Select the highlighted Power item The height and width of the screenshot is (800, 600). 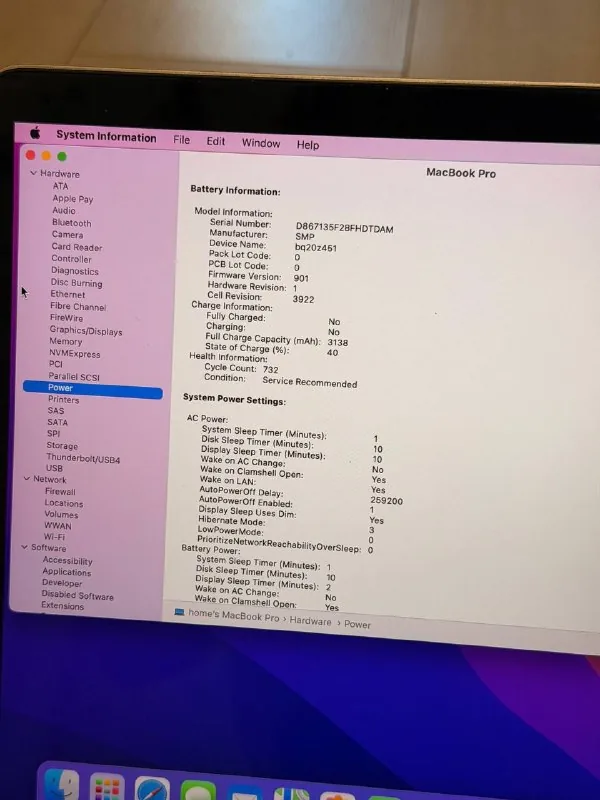point(93,389)
